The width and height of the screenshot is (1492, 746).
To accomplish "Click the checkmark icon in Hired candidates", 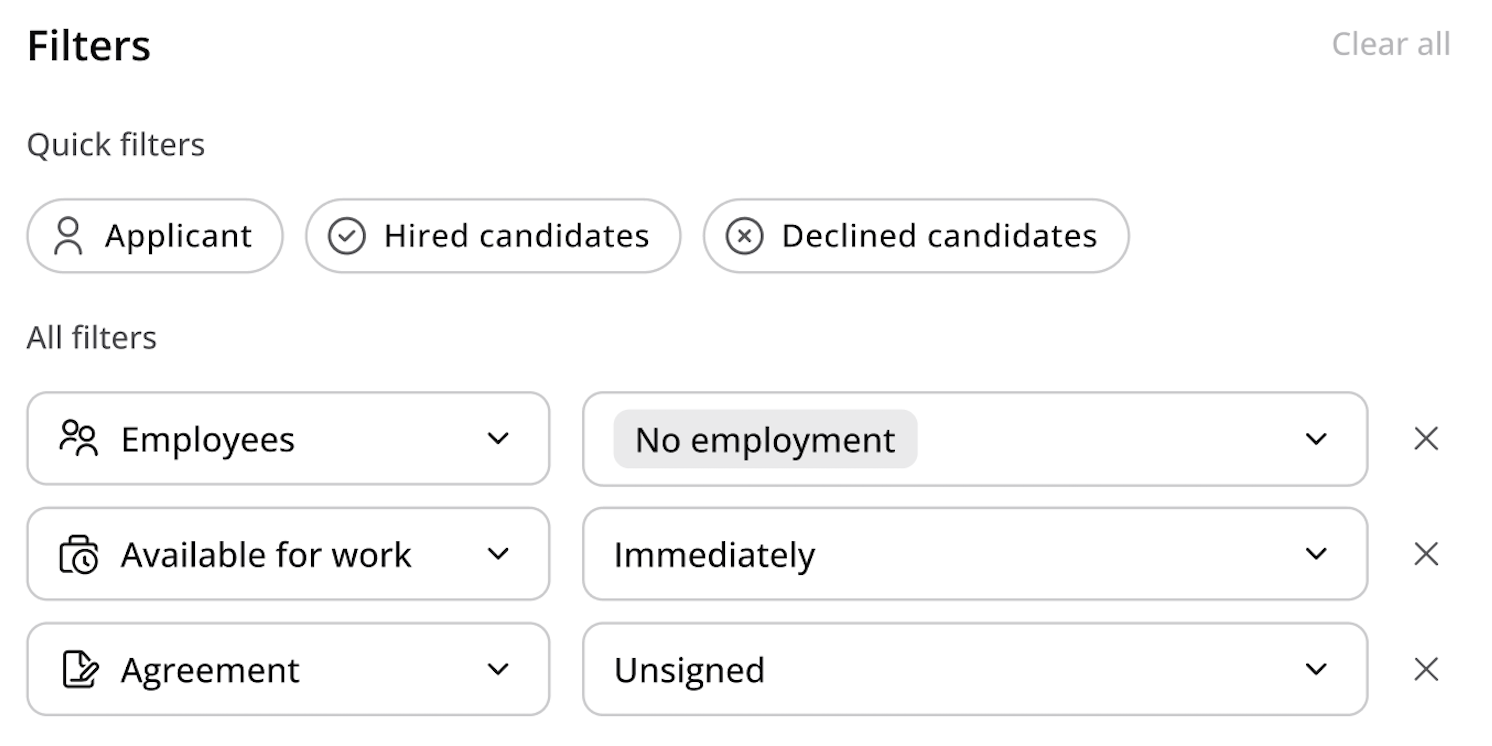I will click(347, 237).
